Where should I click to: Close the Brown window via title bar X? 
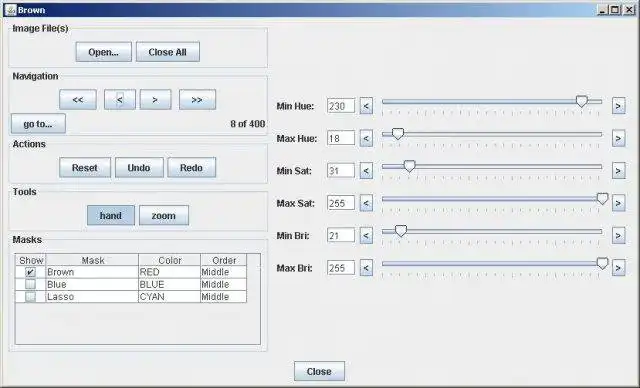coord(629,10)
